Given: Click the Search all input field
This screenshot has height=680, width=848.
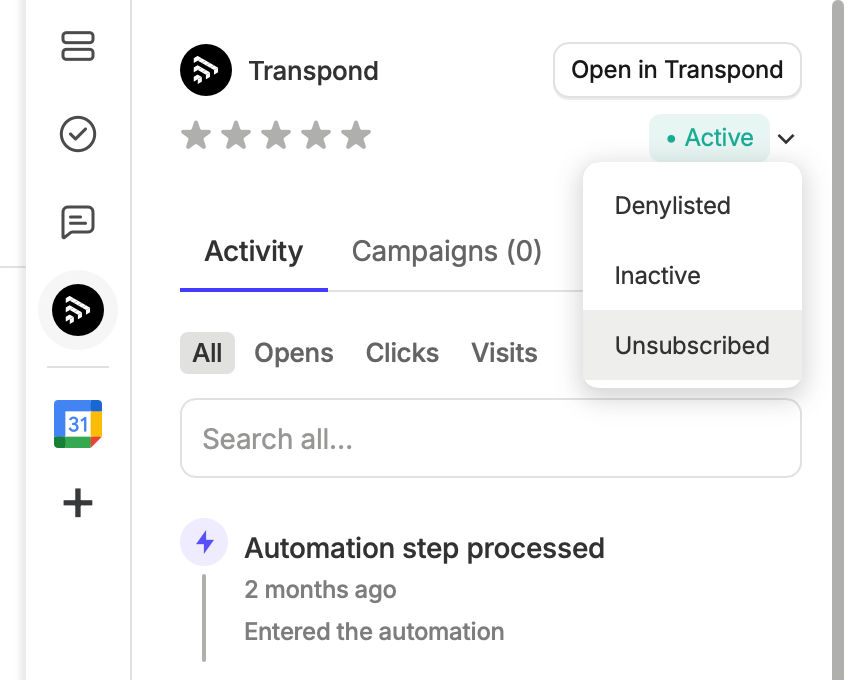Looking at the screenshot, I should (x=490, y=438).
